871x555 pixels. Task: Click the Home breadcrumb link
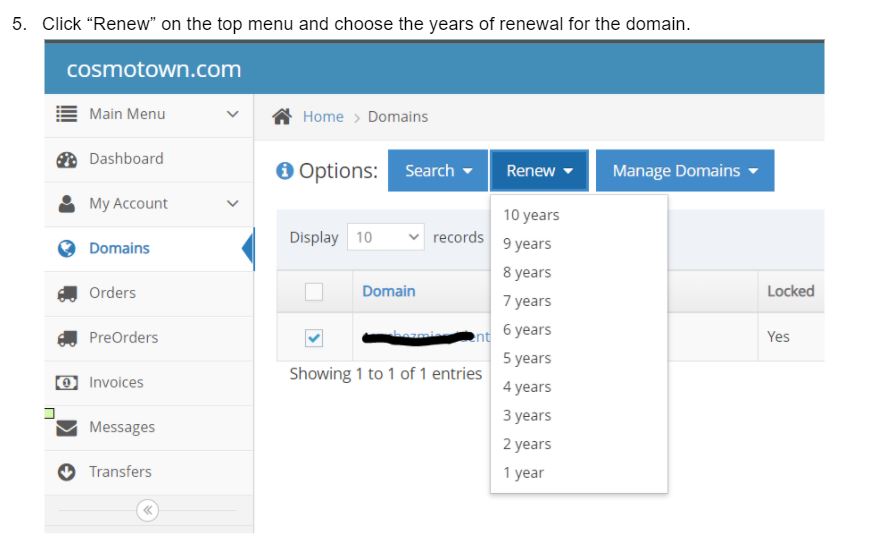pyautogui.click(x=323, y=117)
